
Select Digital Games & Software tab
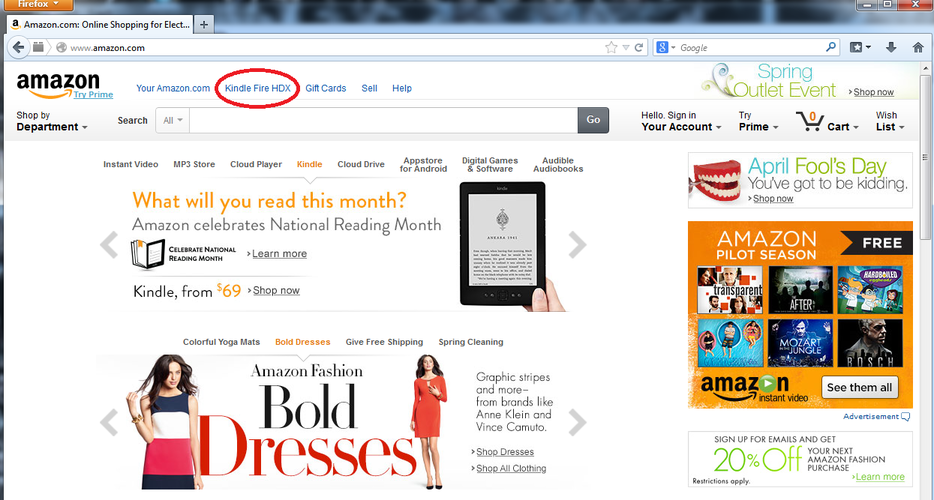(490, 165)
